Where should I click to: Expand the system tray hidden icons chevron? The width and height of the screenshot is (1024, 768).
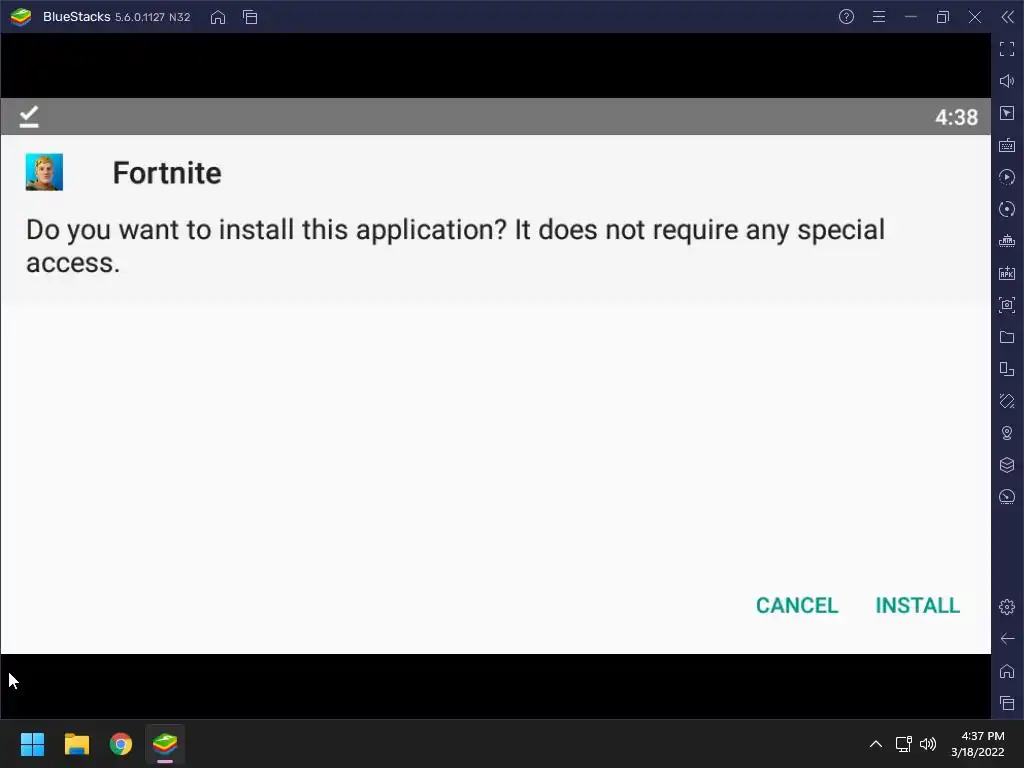pos(876,744)
